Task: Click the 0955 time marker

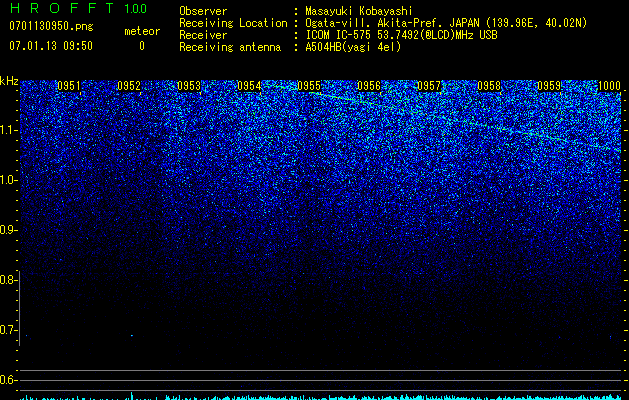Action: point(309,86)
